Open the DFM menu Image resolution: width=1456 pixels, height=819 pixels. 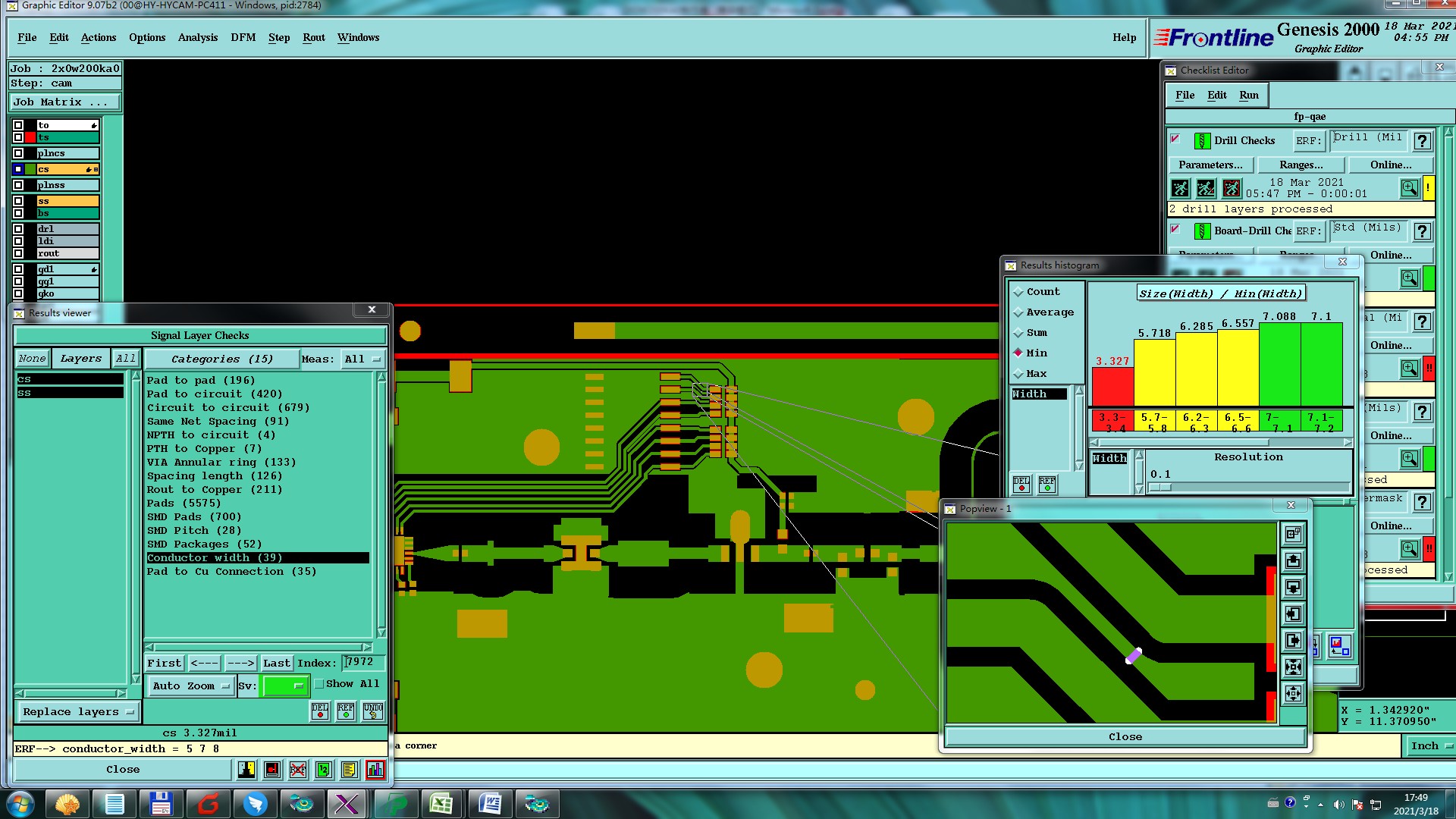coord(243,38)
